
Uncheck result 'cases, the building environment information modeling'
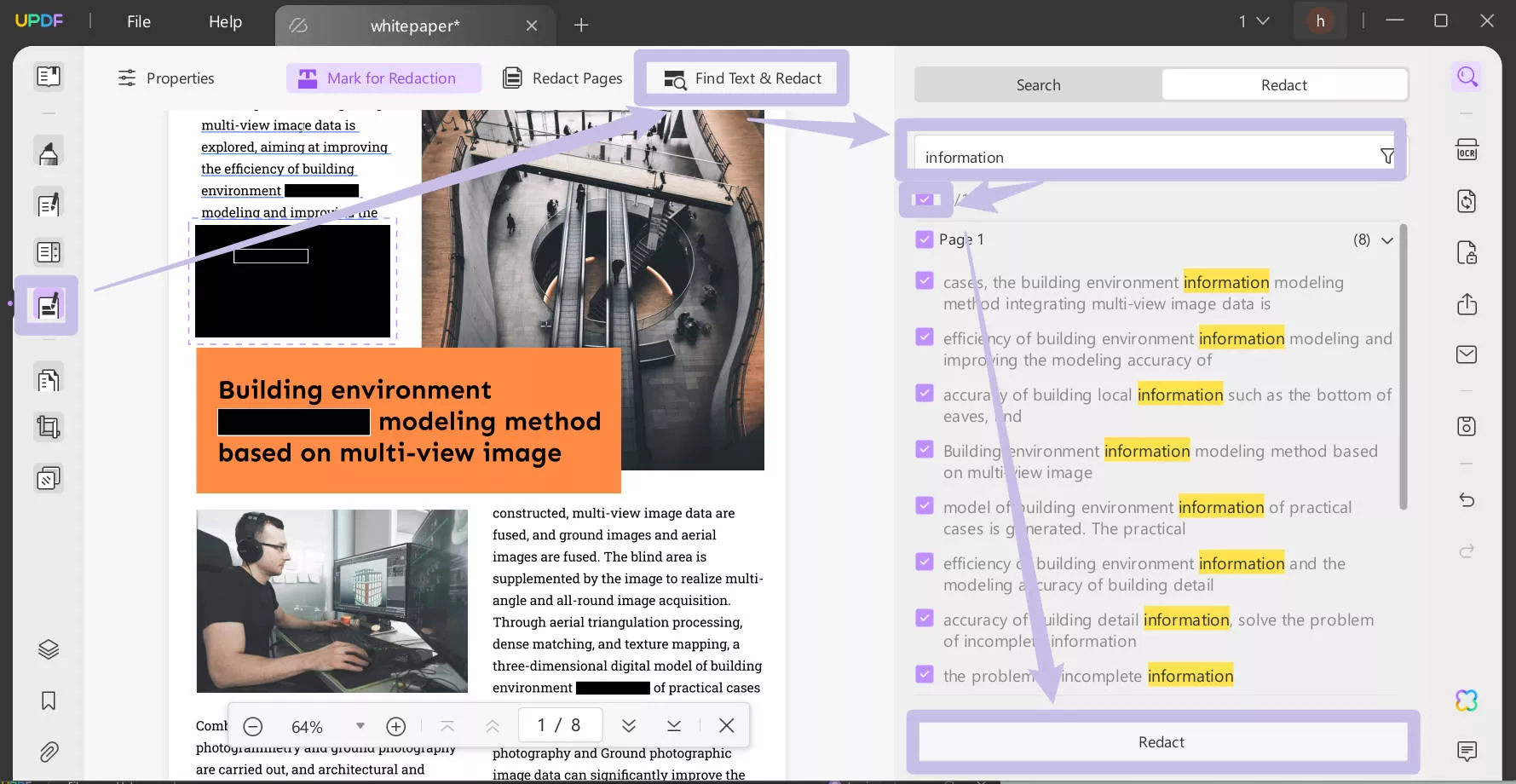pyautogui.click(x=925, y=280)
